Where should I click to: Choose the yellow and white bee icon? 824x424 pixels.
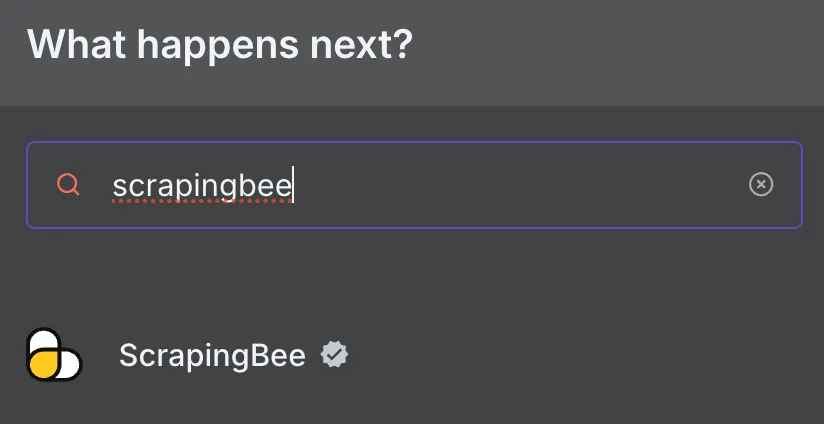(x=53, y=355)
